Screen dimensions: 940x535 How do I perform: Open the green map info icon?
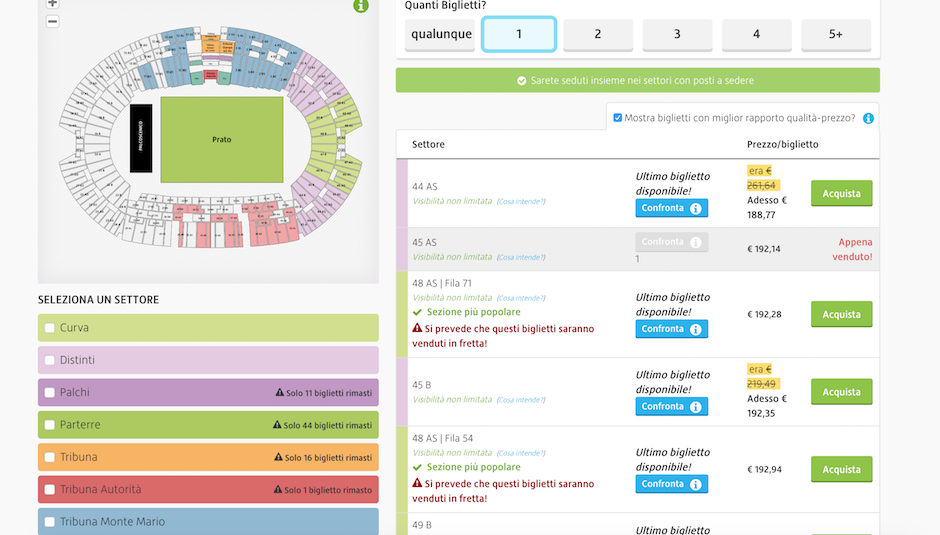361,5
